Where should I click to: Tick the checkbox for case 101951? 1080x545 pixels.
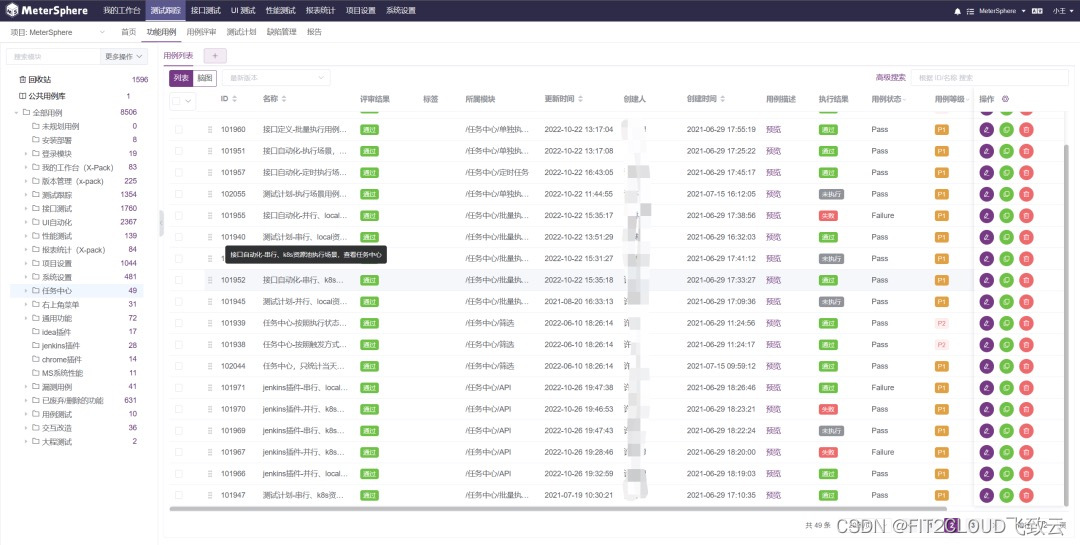179,151
